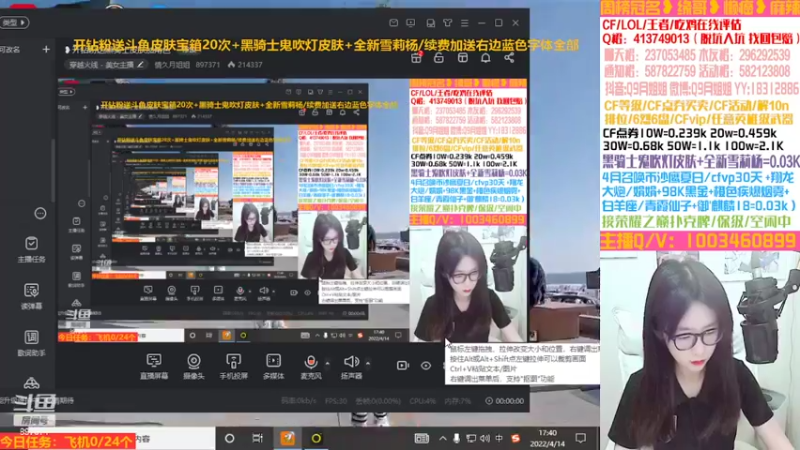
Task: Click the save-disk icon in the outer title bar
Action: (431, 23)
